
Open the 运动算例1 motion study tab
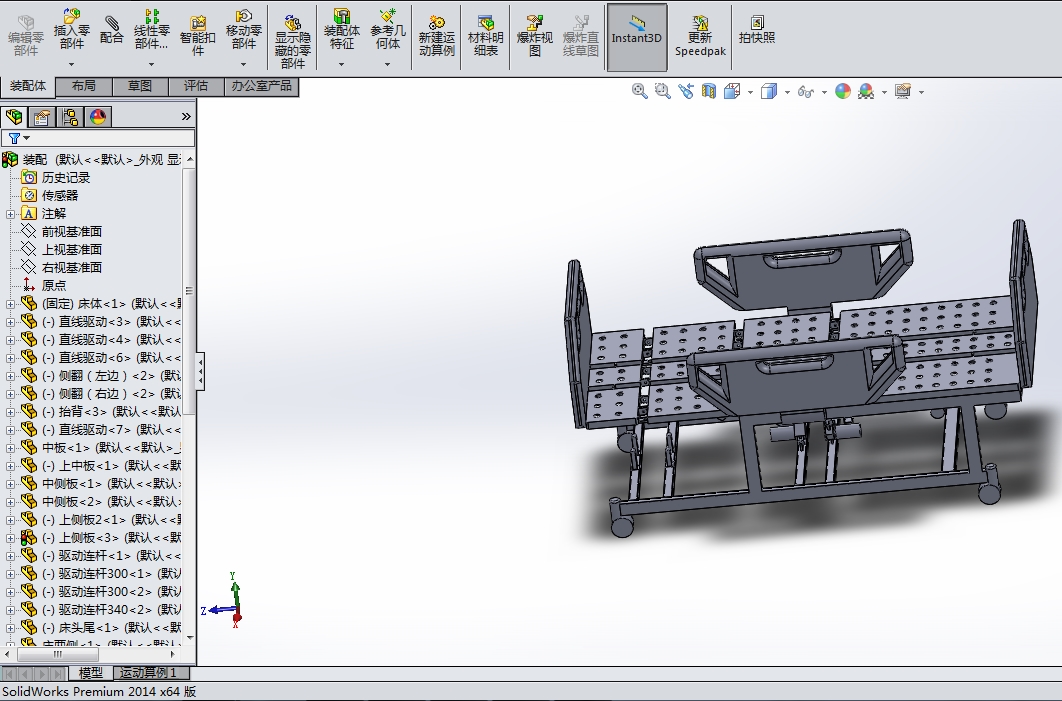coord(148,673)
